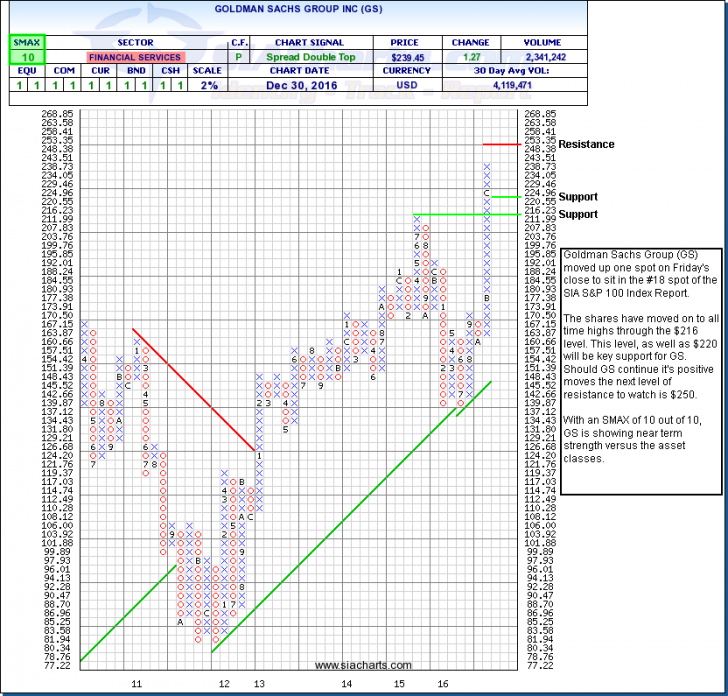
Task: Click the upper Support label near 224.96
Action: [579, 197]
